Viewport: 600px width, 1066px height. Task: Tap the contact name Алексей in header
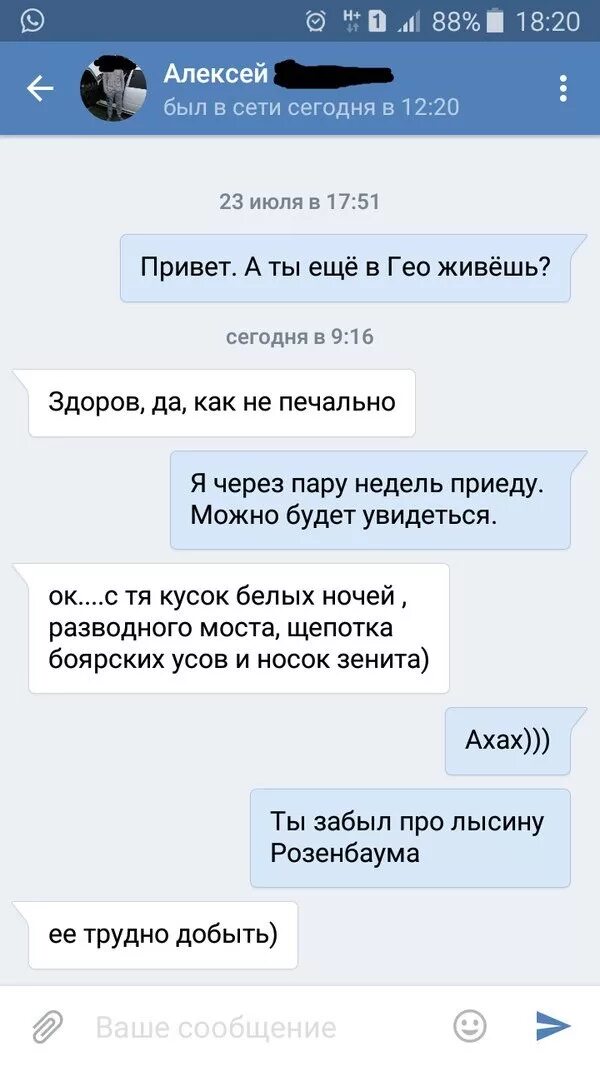coord(216,73)
